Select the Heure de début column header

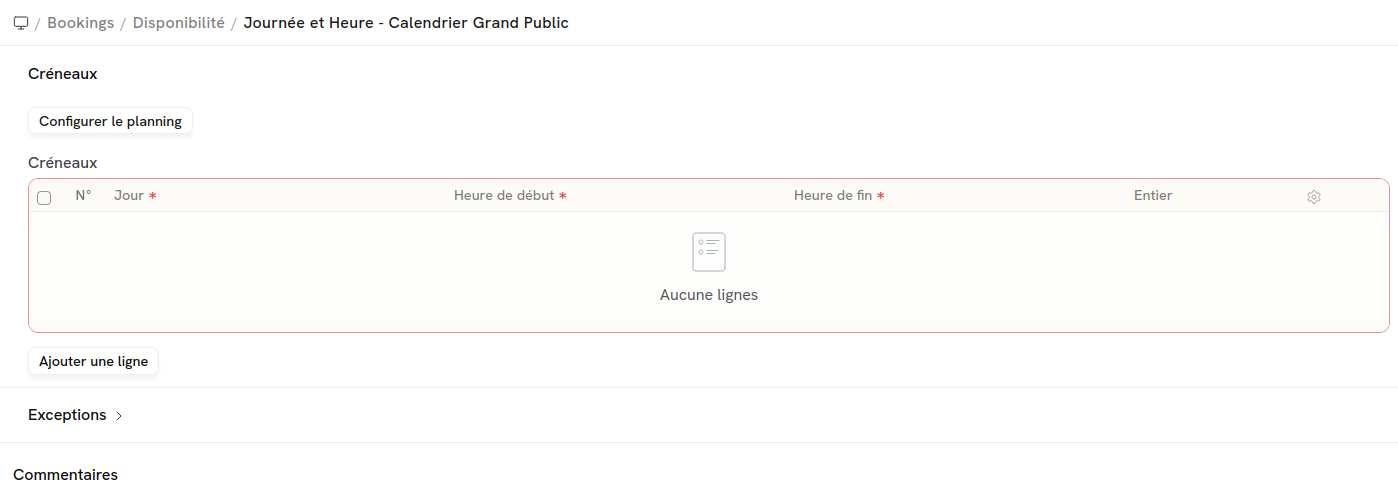tap(504, 196)
